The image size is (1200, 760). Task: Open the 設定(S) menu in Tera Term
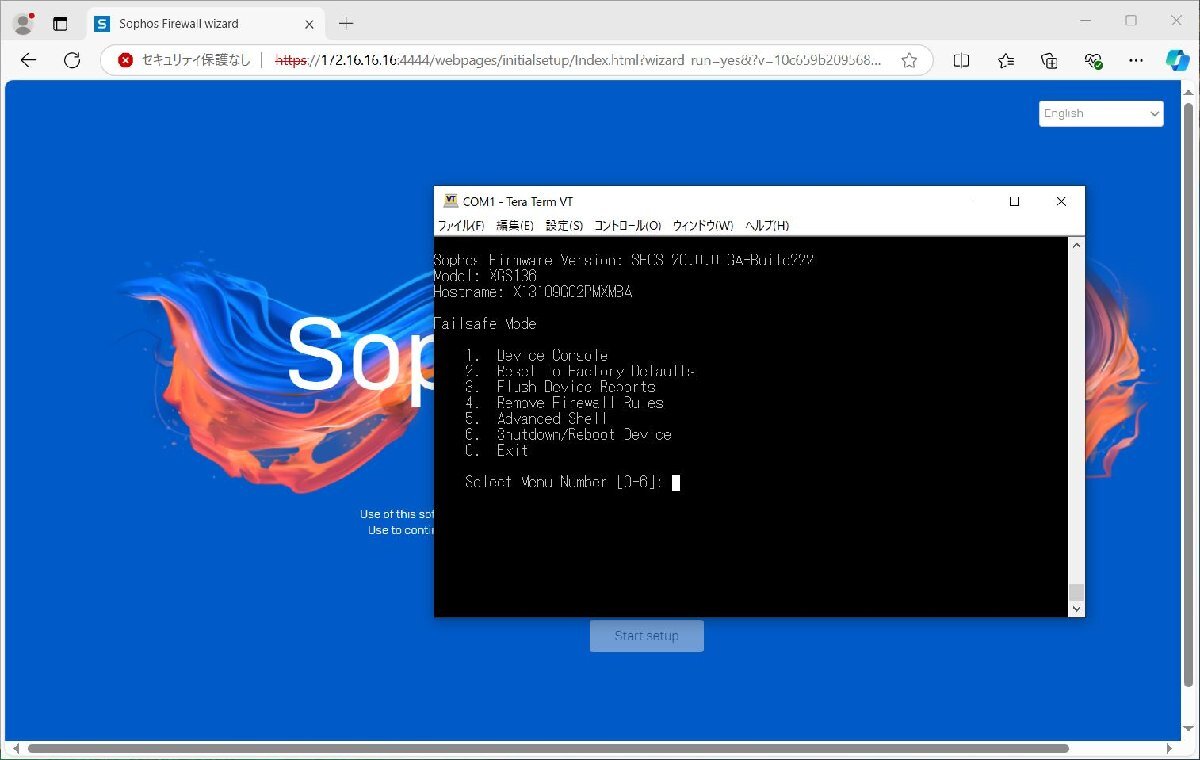tap(564, 226)
